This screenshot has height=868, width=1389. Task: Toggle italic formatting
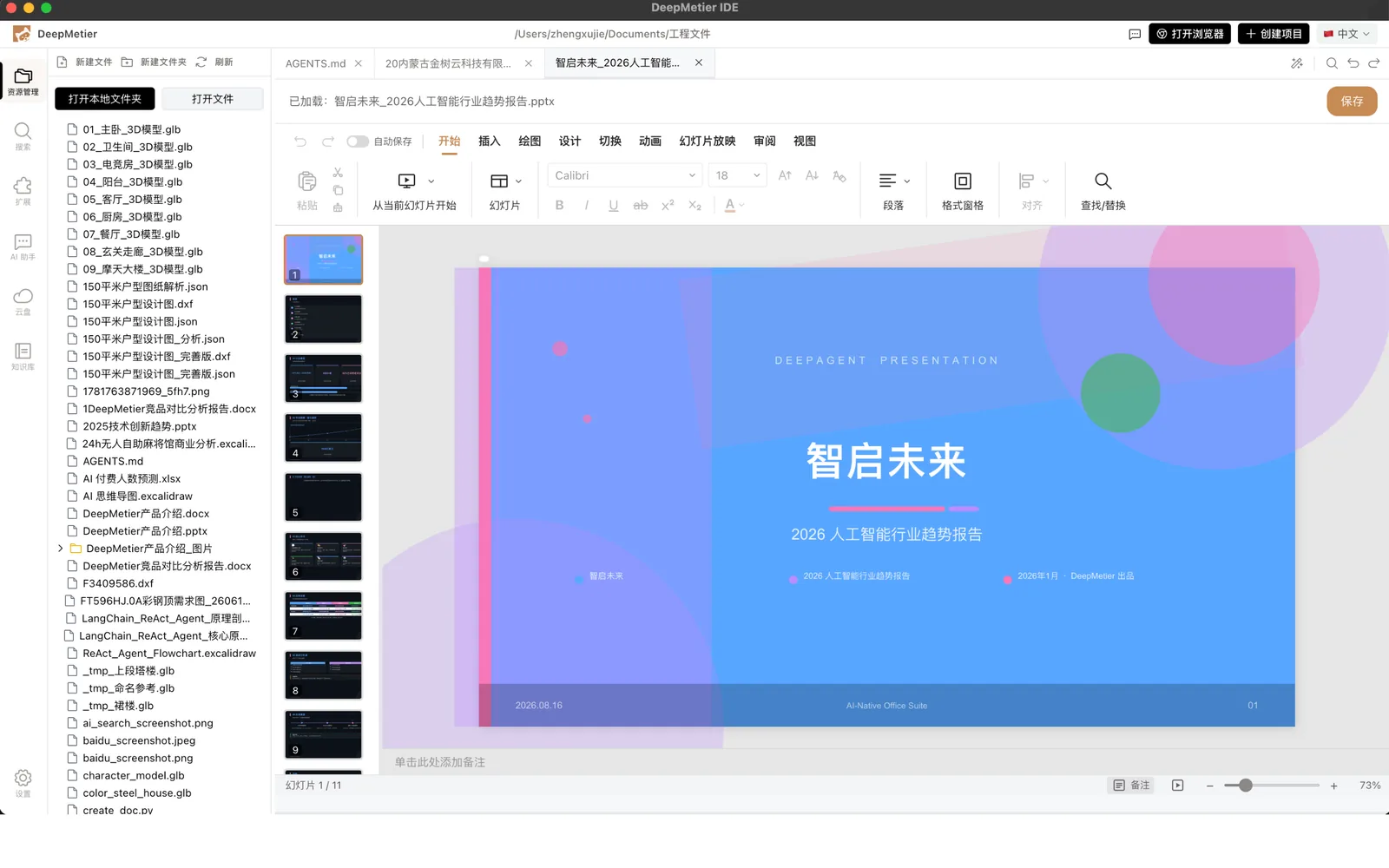point(587,206)
